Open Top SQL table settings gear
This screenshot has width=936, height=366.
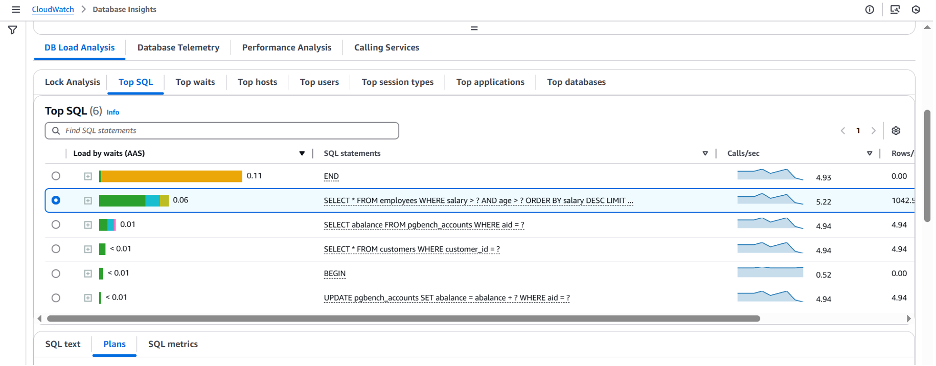895,131
